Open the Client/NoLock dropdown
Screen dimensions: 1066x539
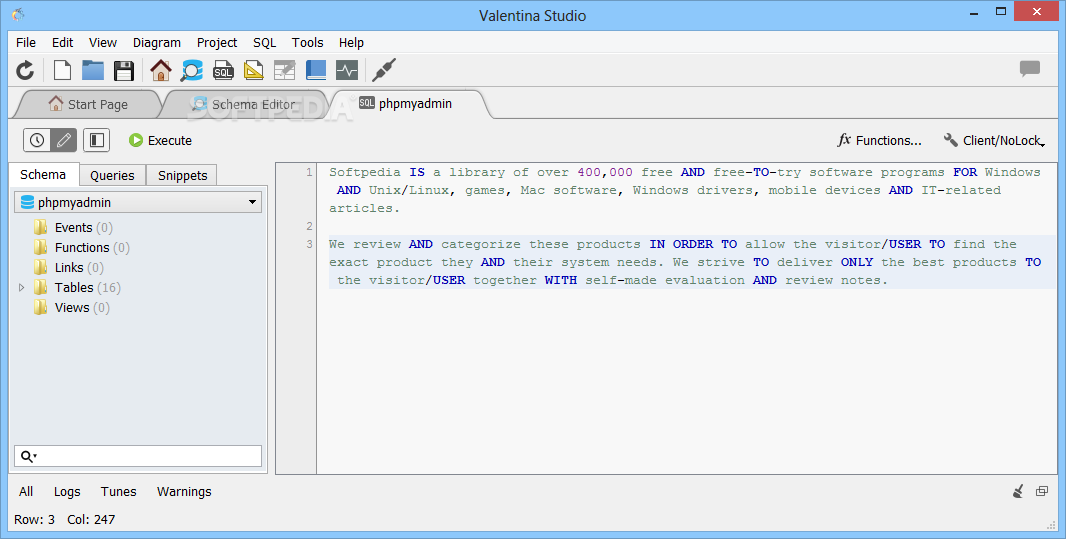coord(995,140)
